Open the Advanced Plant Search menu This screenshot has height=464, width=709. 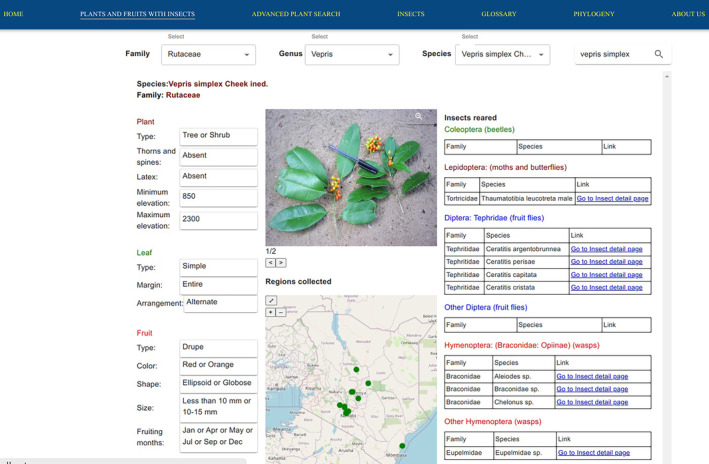point(296,14)
